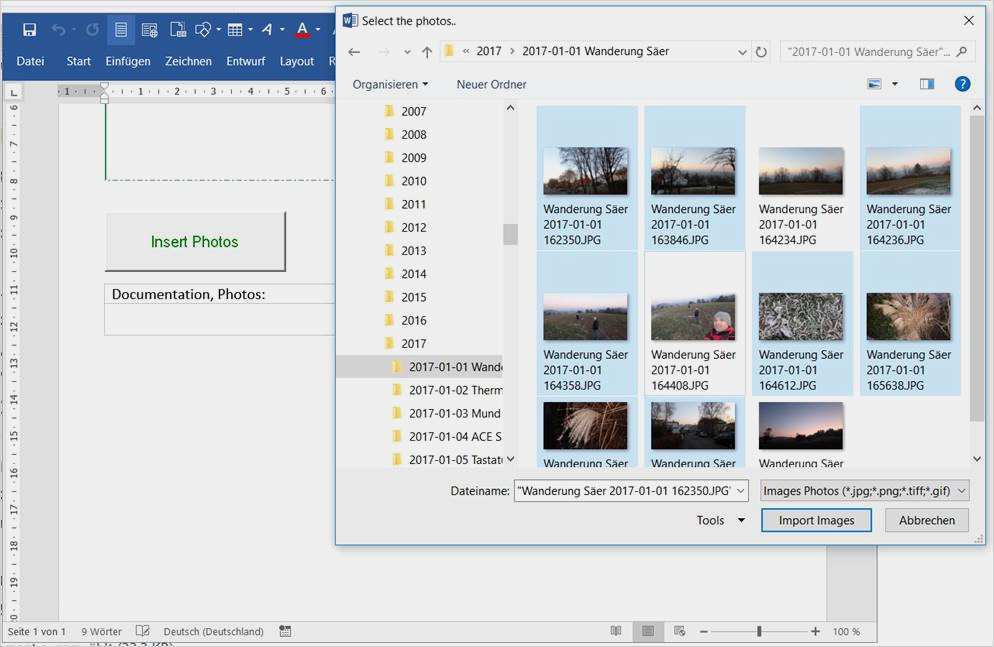
Task: Click the Save icon in quick access toolbar
Action: coord(29,30)
